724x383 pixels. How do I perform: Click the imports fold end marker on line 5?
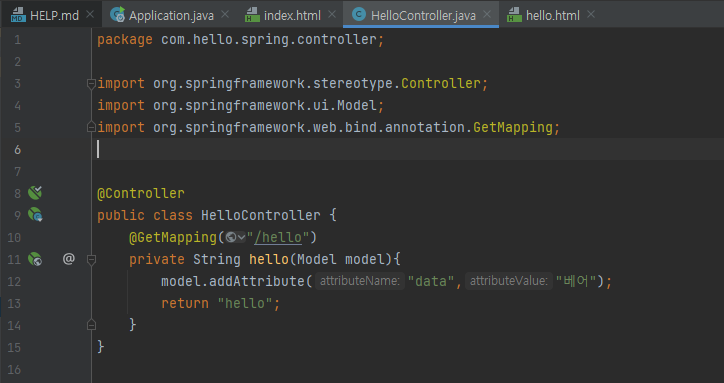click(x=91, y=127)
